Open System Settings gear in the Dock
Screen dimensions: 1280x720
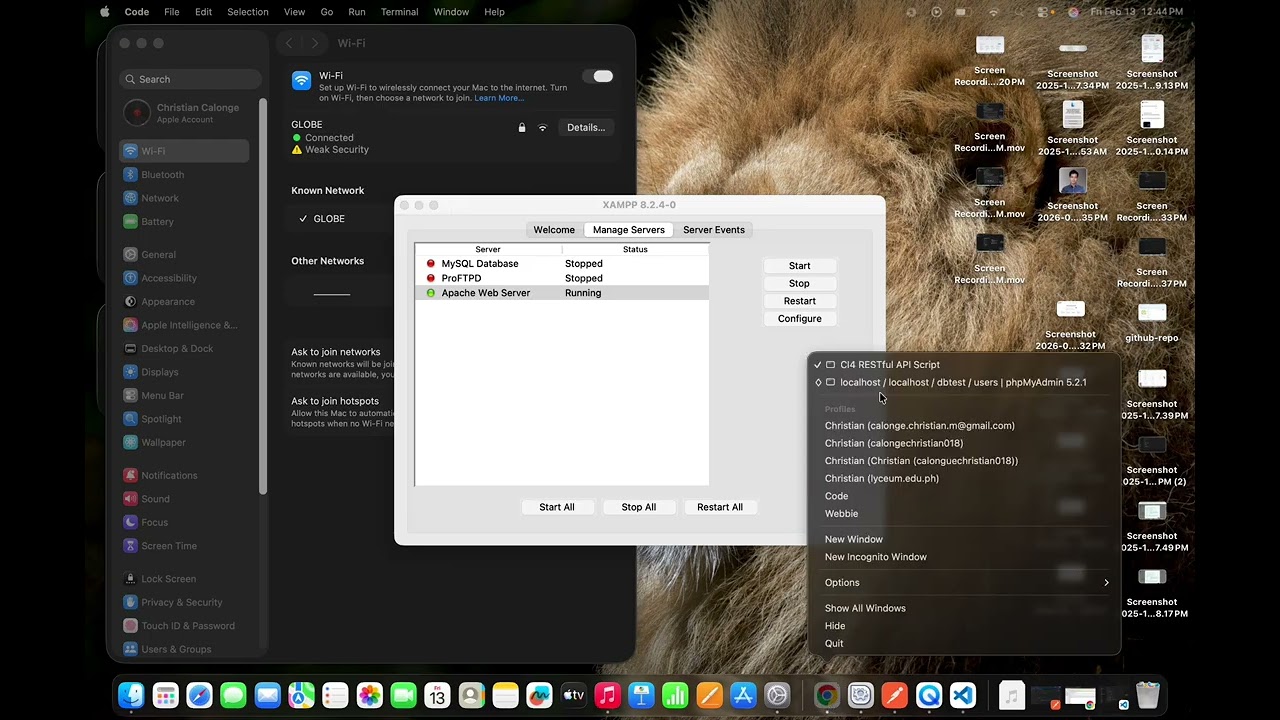pos(778,695)
